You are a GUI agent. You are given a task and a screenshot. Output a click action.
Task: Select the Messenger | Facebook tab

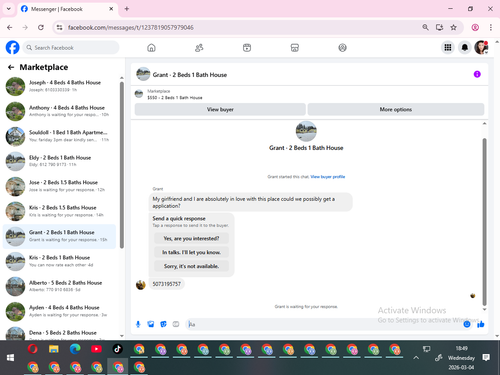(x=67, y=9)
